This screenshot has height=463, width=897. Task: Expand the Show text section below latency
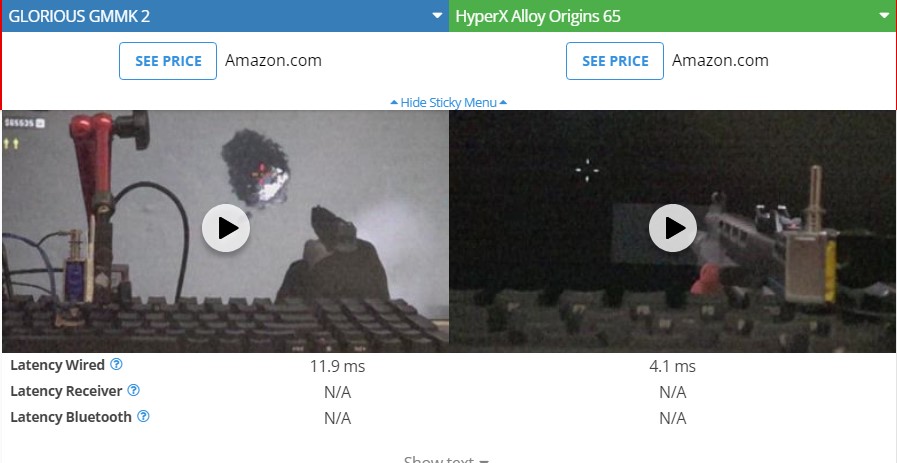point(447,459)
